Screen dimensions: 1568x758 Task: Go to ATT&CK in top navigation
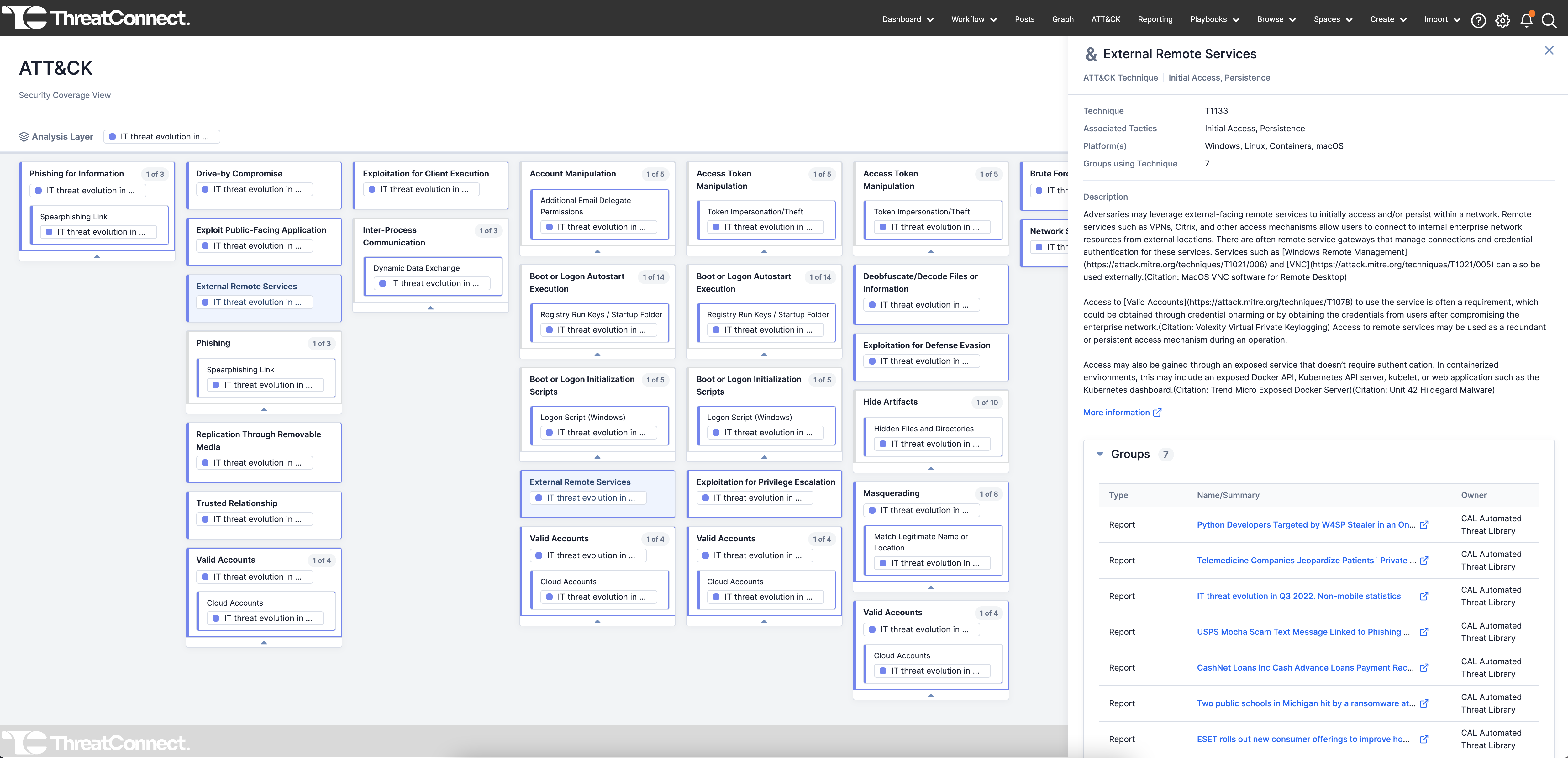pyautogui.click(x=1105, y=19)
